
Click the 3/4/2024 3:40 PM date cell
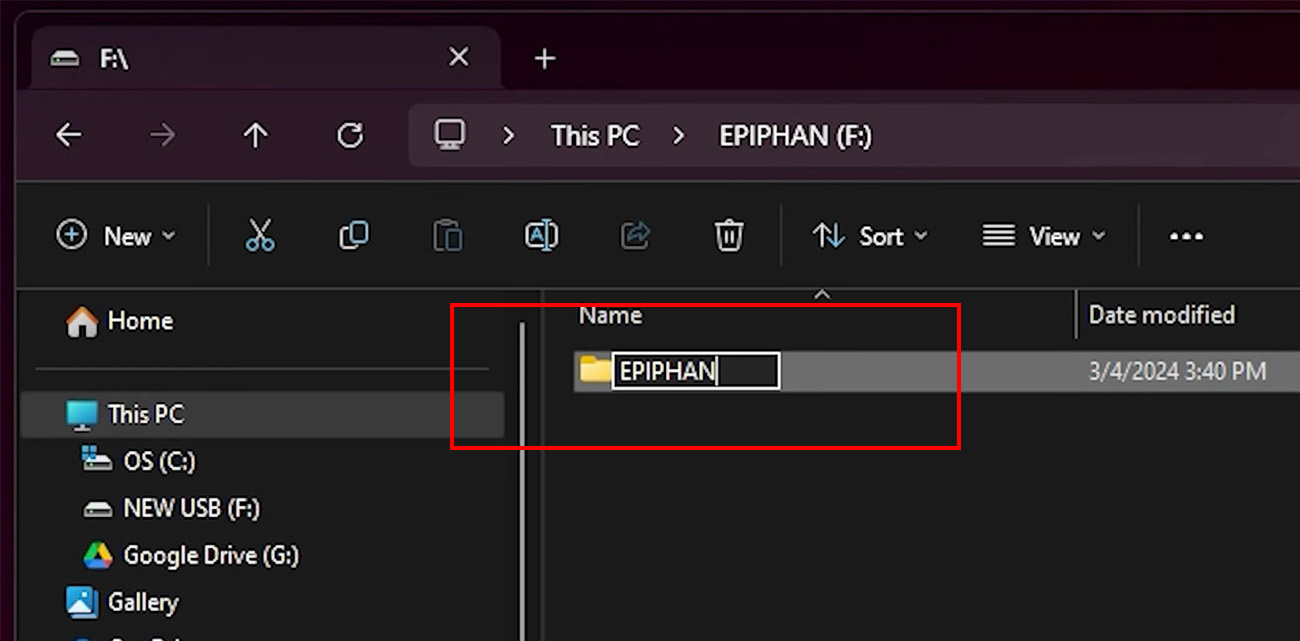[1177, 371]
